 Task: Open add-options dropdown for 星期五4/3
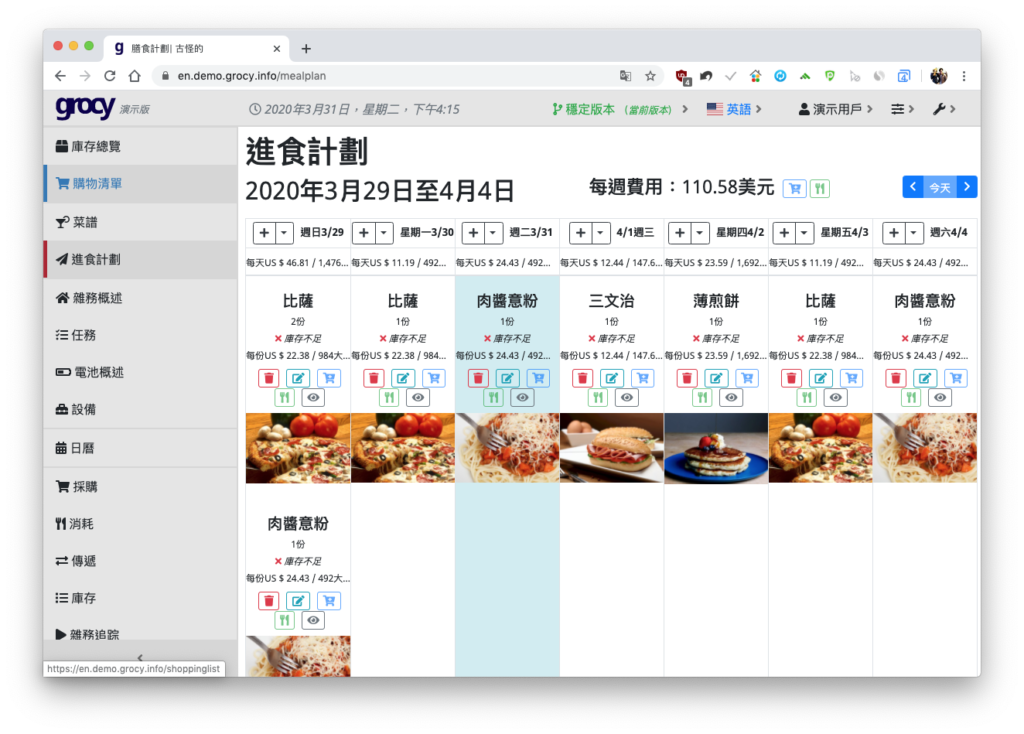point(804,232)
